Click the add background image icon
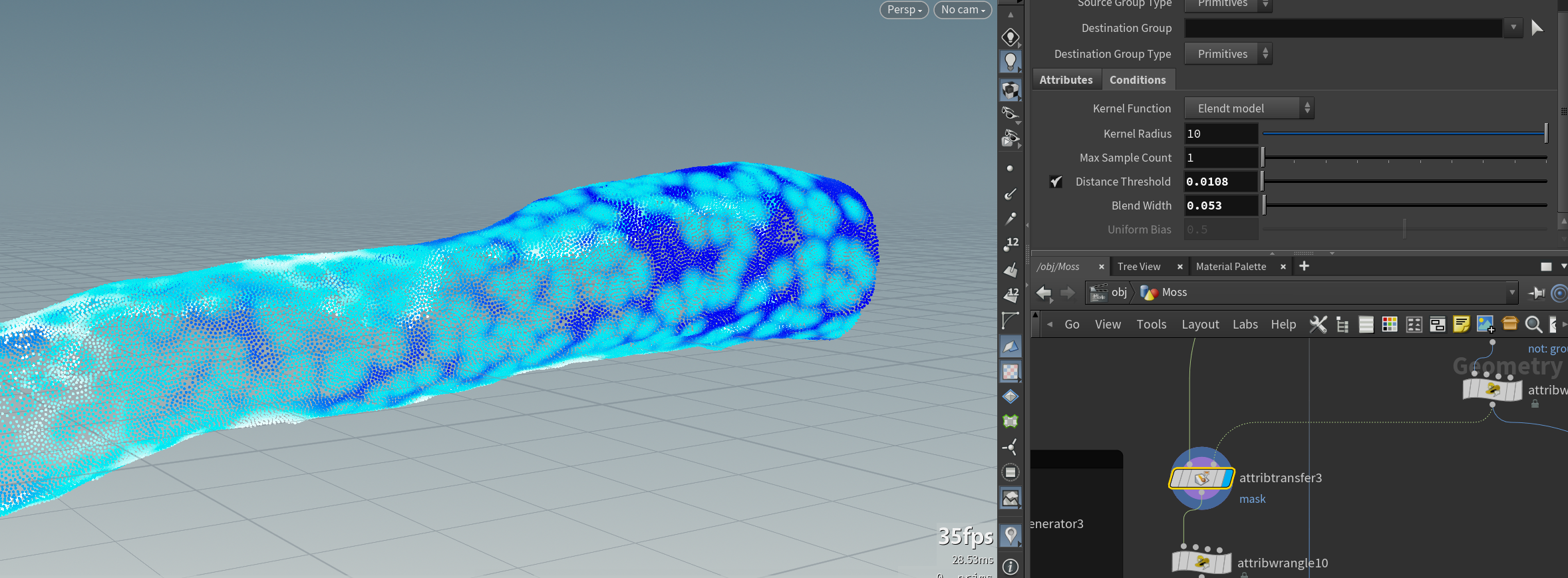The height and width of the screenshot is (578, 1568). 1485,324
